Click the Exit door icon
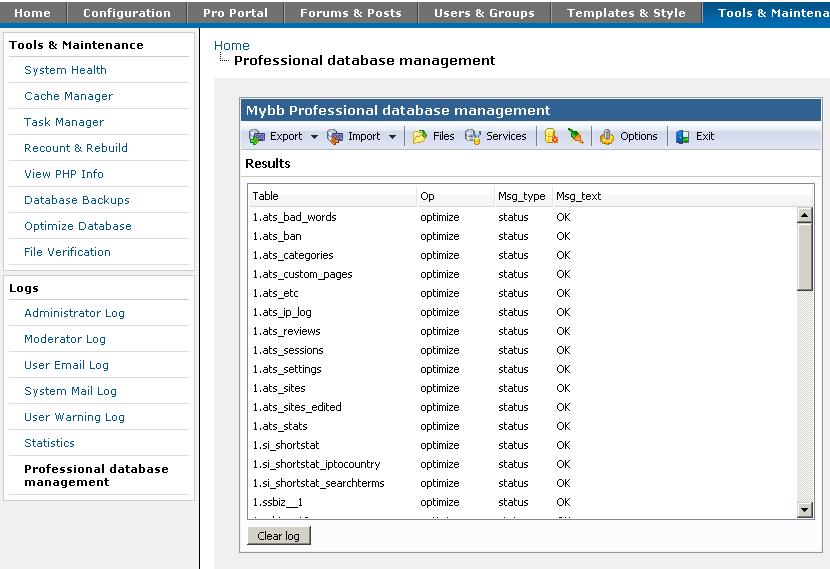The width and height of the screenshot is (830, 569). pos(683,137)
